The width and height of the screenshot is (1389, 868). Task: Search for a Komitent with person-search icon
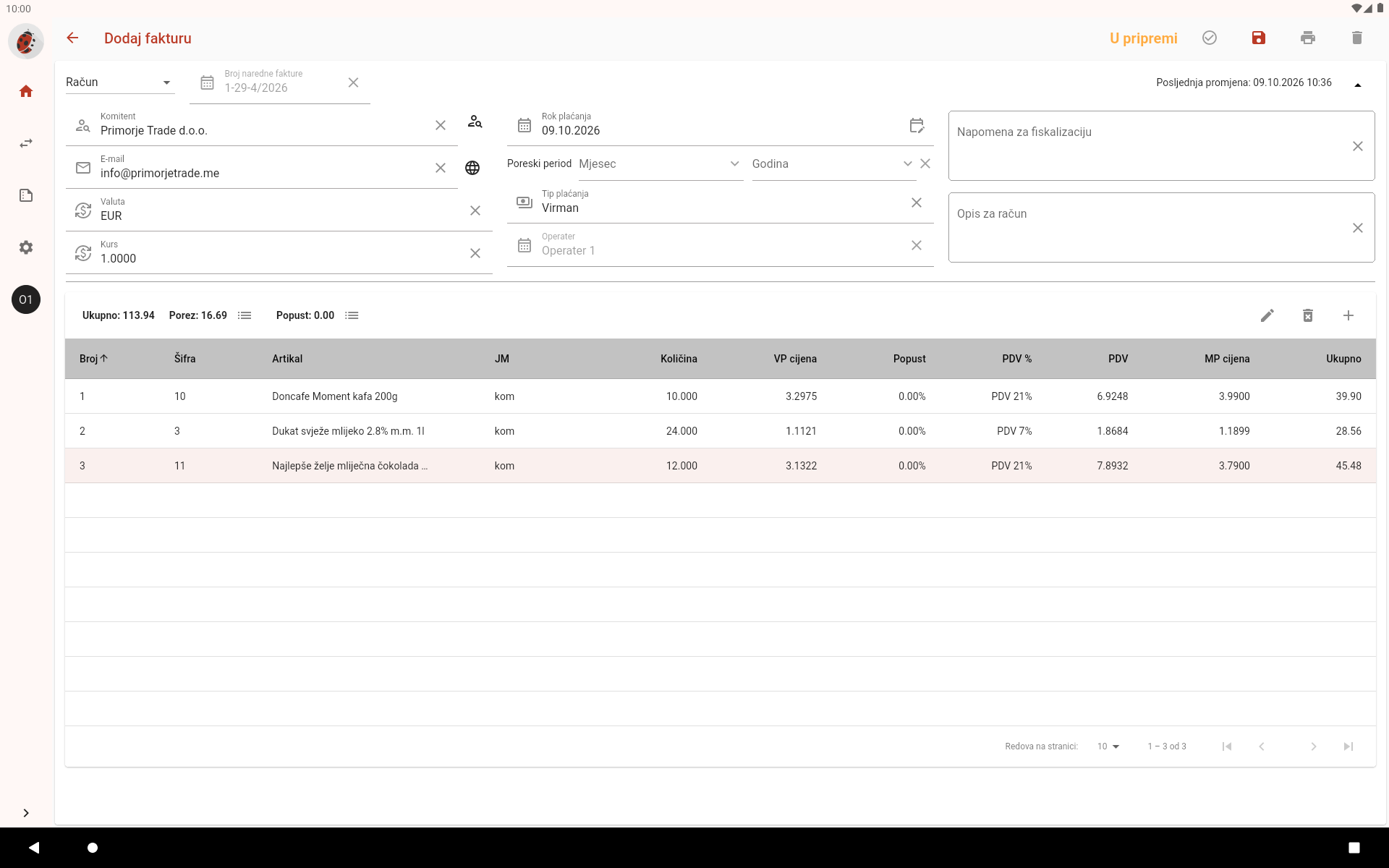pos(475,122)
